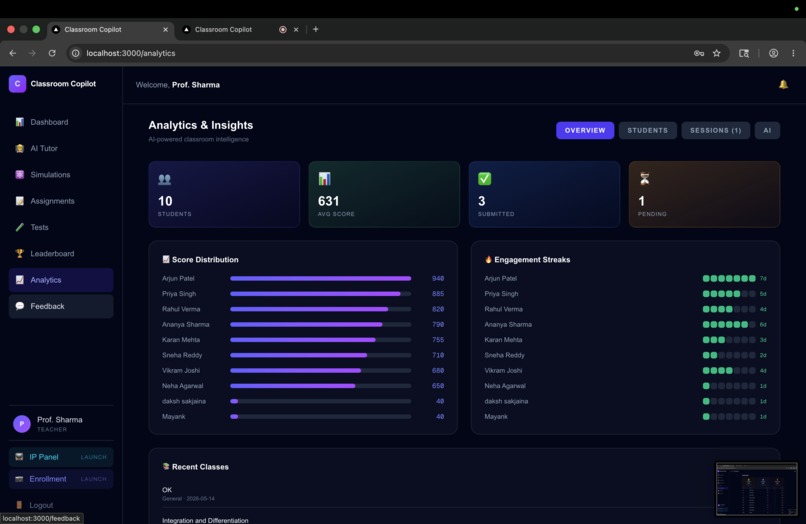Click the score value "755"
Viewport: 806px width, 524px height.
click(x=438, y=340)
